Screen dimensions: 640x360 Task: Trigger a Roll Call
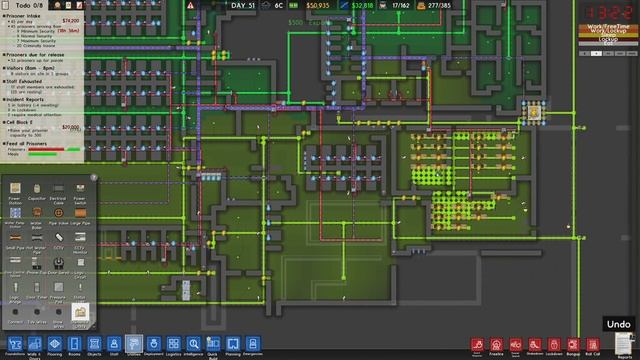tap(593, 345)
